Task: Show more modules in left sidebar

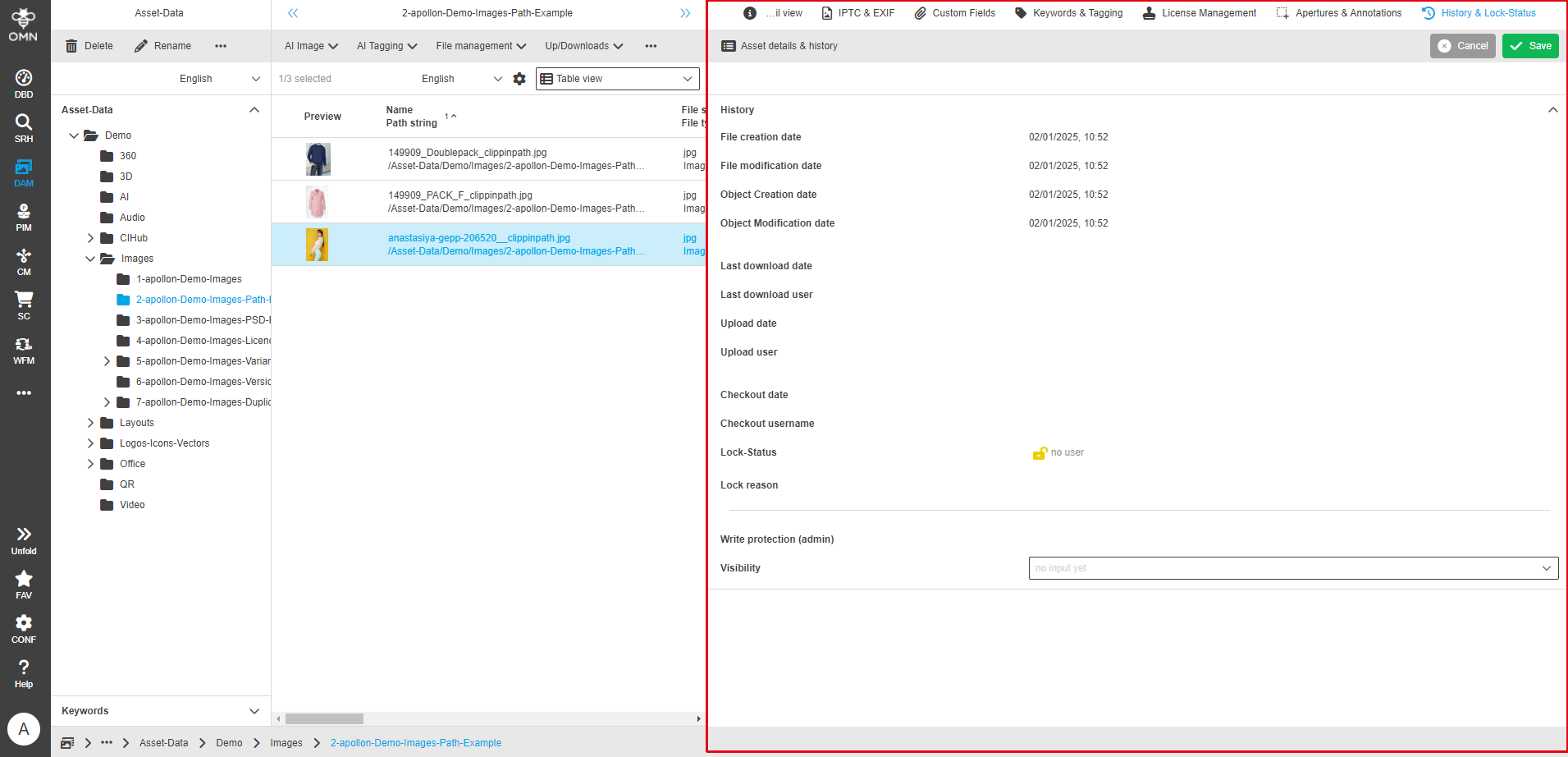Action: 24,392
